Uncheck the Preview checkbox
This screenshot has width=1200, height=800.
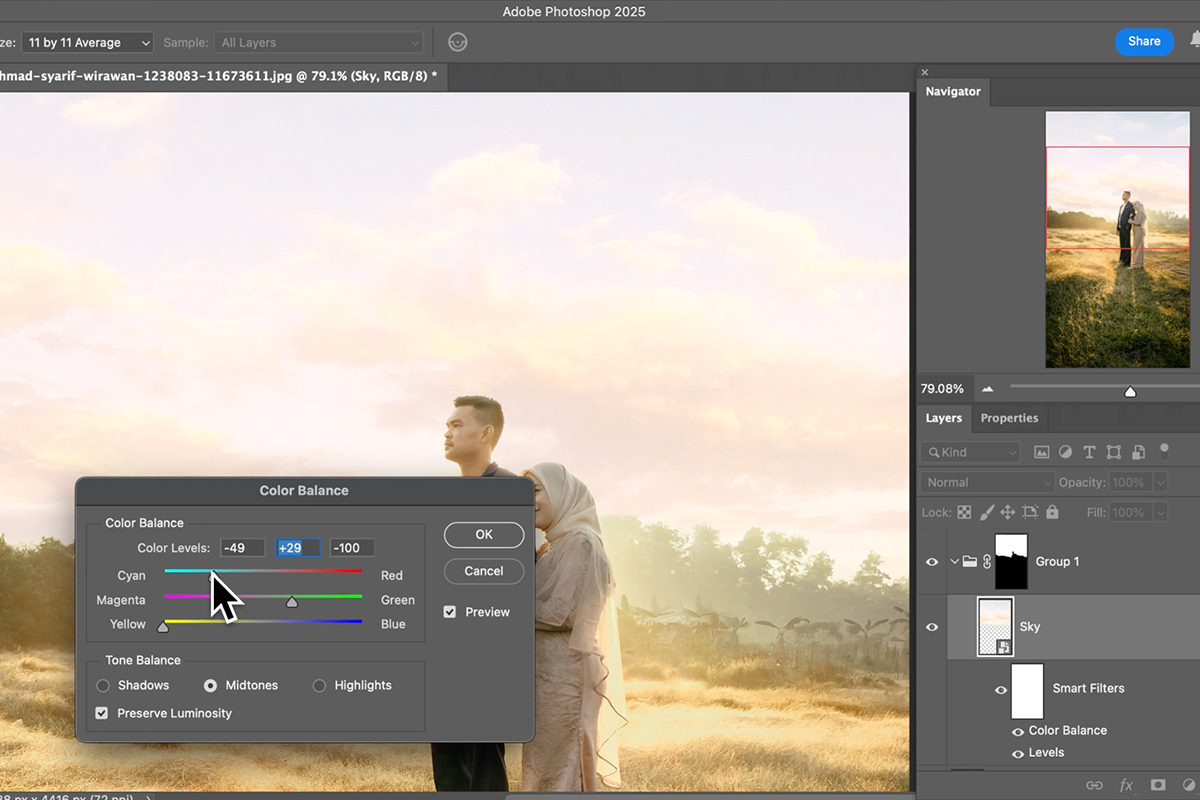450,612
